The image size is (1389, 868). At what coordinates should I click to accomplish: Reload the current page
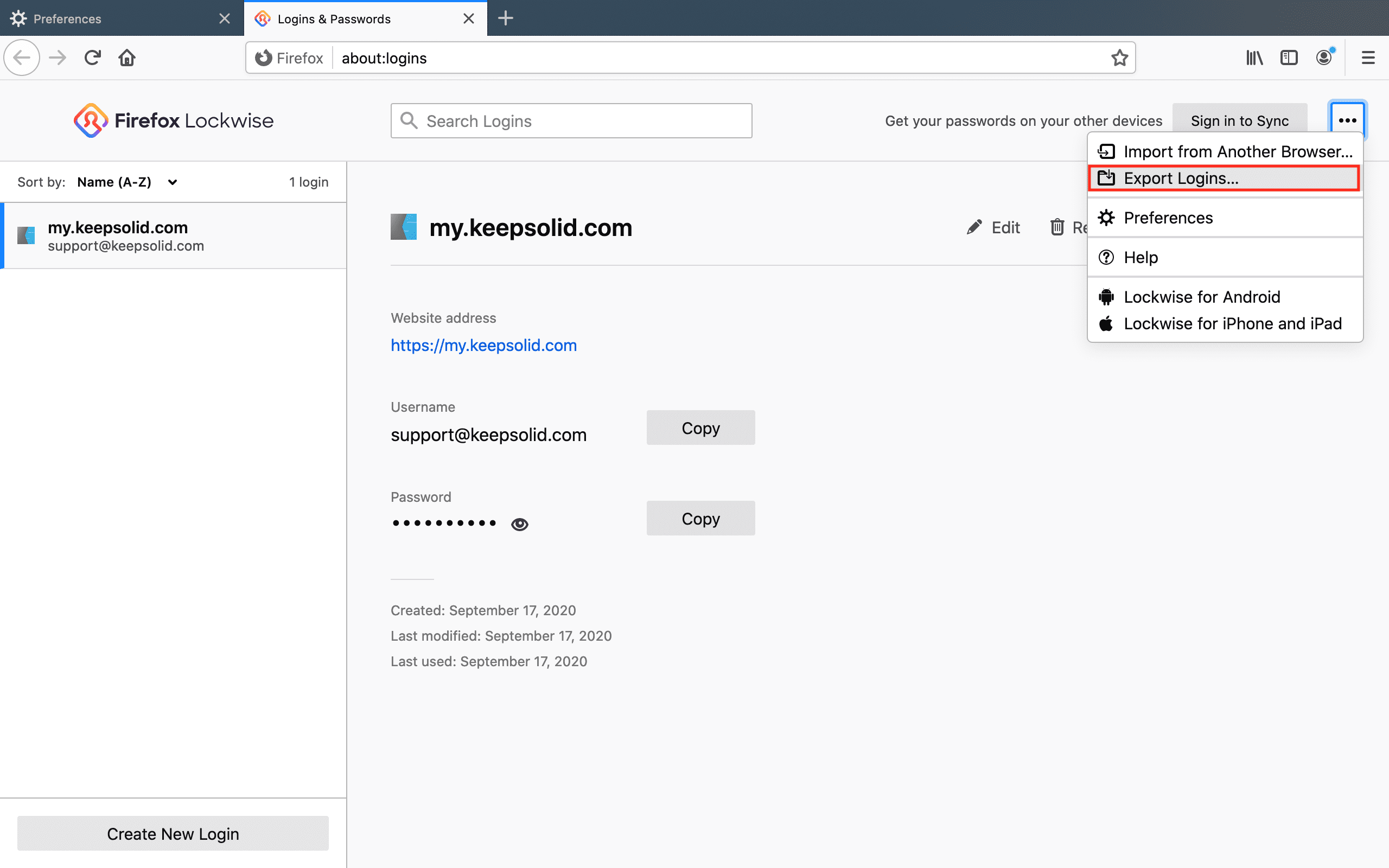[x=92, y=58]
